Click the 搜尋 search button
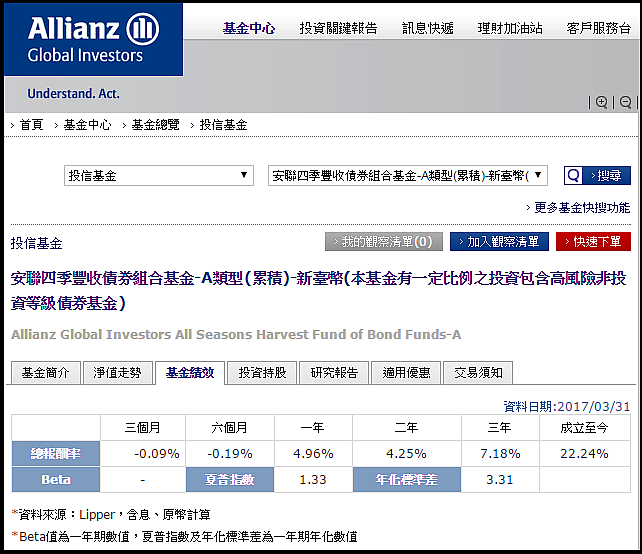Screen dimensions: 642x554 point(597,176)
